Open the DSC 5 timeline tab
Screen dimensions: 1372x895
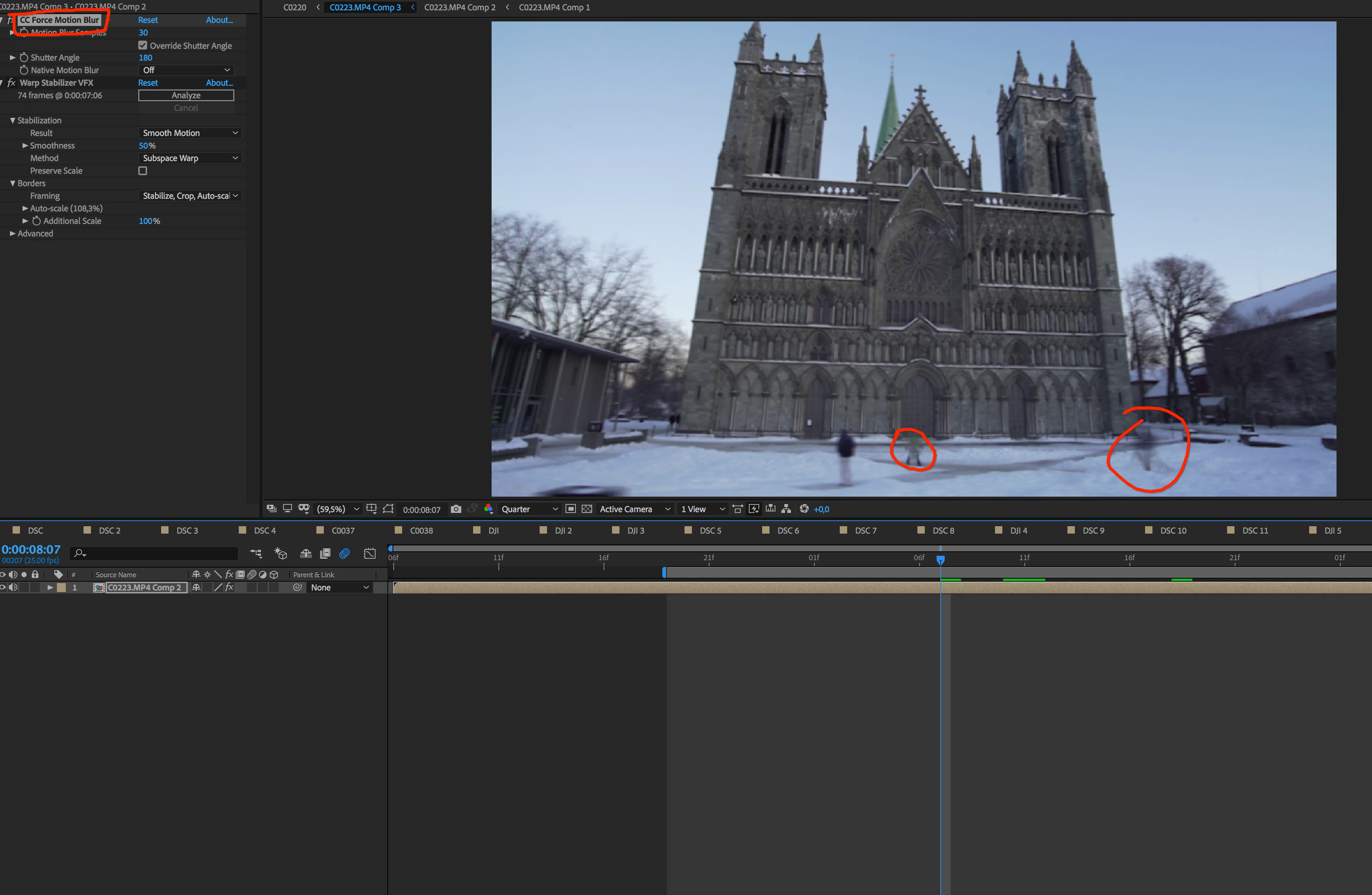click(710, 530)
